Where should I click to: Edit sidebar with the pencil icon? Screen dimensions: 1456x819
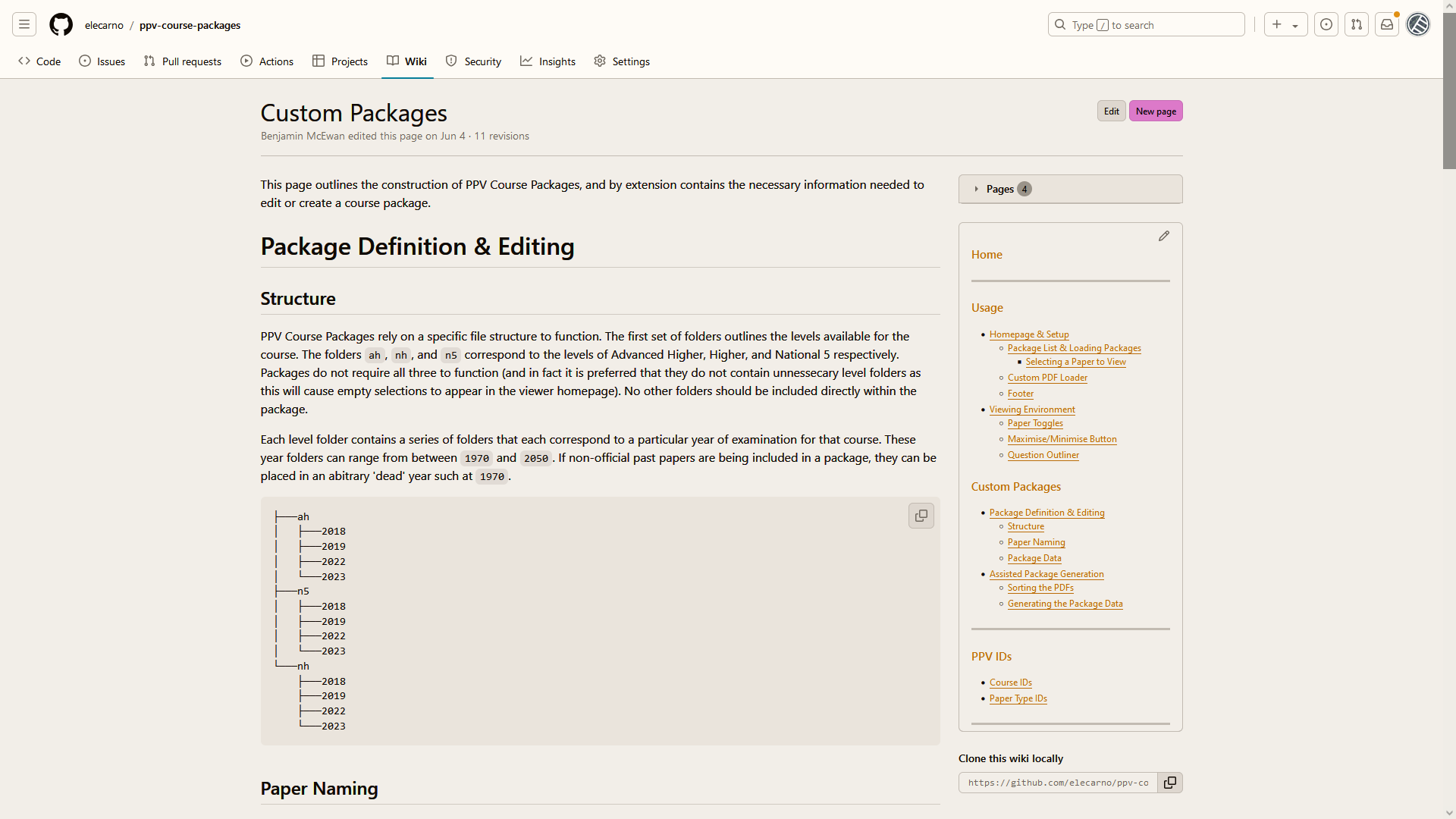click(x=1164, y=236)
